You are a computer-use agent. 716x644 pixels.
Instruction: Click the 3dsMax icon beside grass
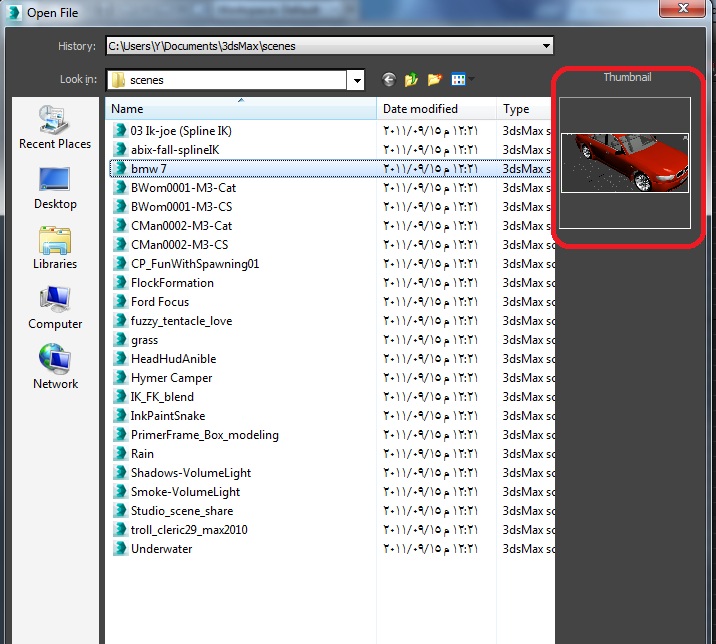(x=120, y=340)
